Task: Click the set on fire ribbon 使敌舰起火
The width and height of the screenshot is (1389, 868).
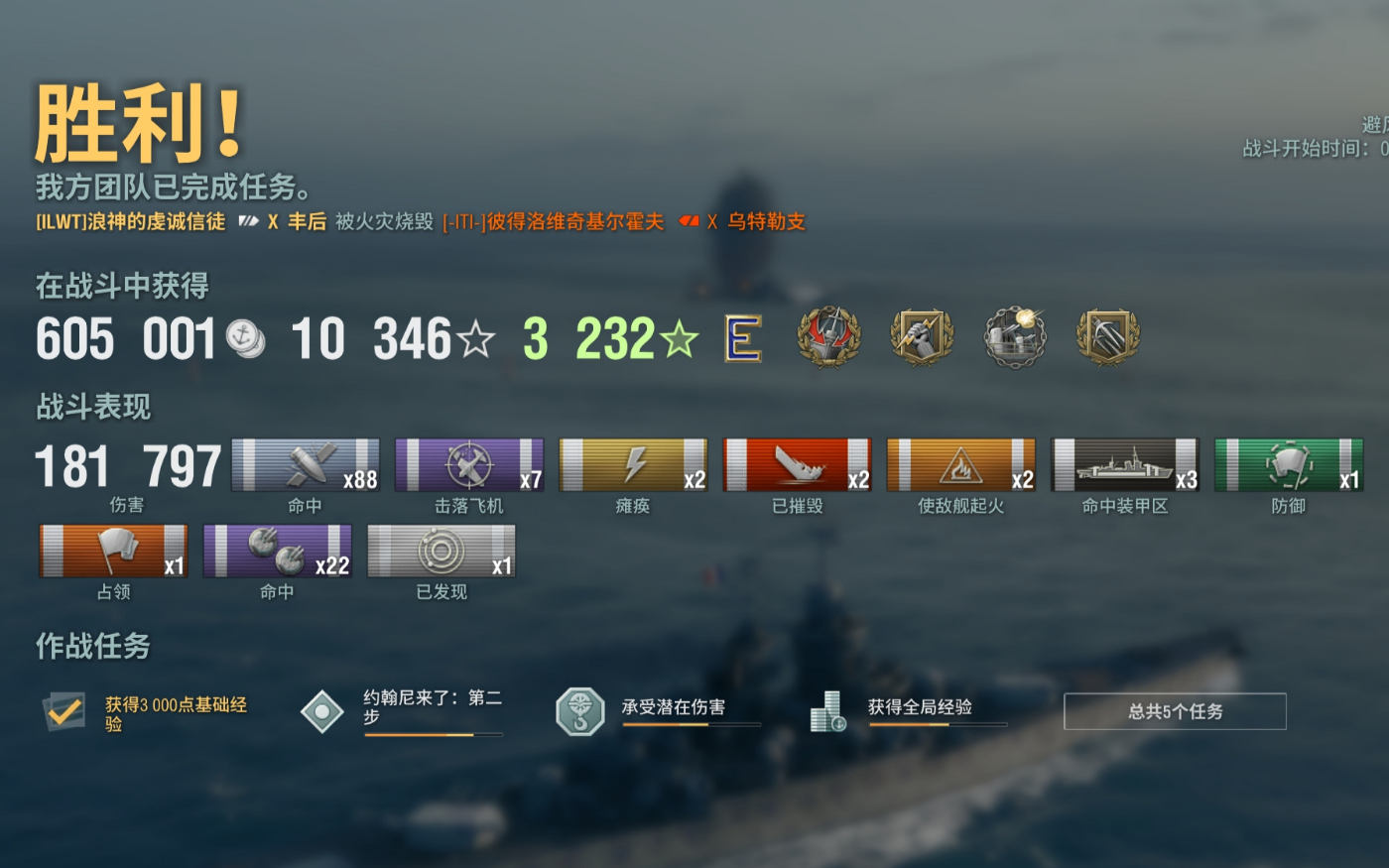Action: [x=961, y=465]
